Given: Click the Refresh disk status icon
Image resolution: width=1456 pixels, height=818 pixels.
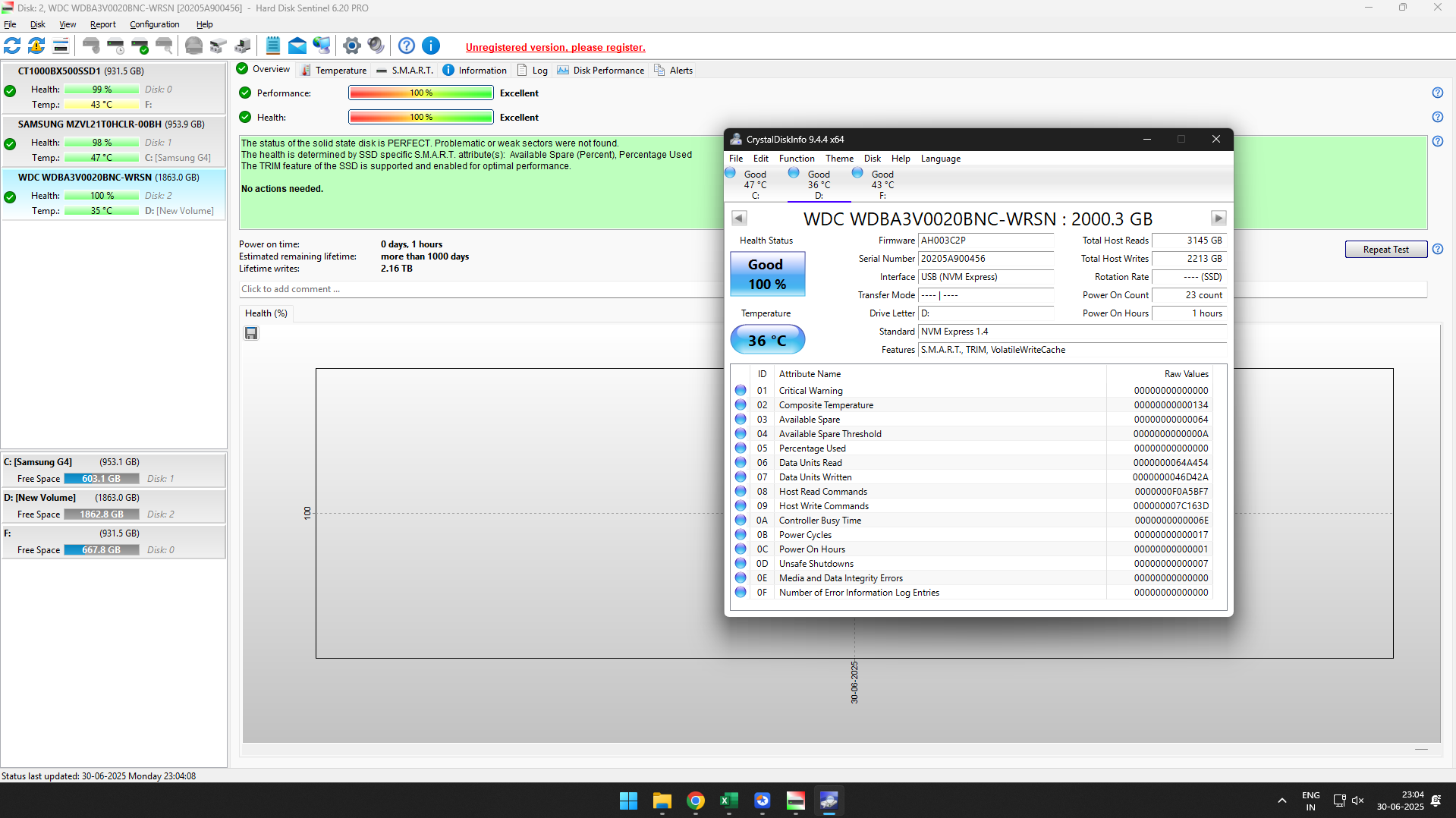Looking at the screenshot, I should (x=13, y=46).
